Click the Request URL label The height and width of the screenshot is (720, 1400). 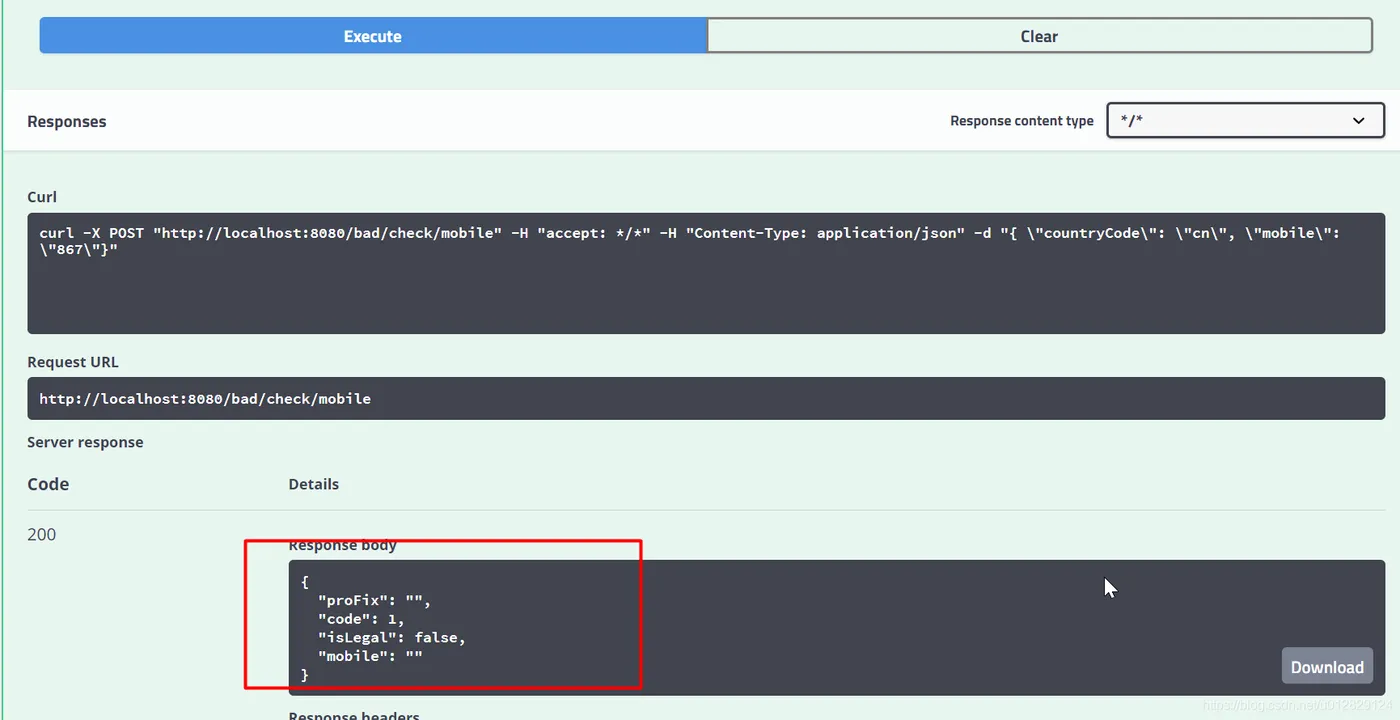[73, 362]
